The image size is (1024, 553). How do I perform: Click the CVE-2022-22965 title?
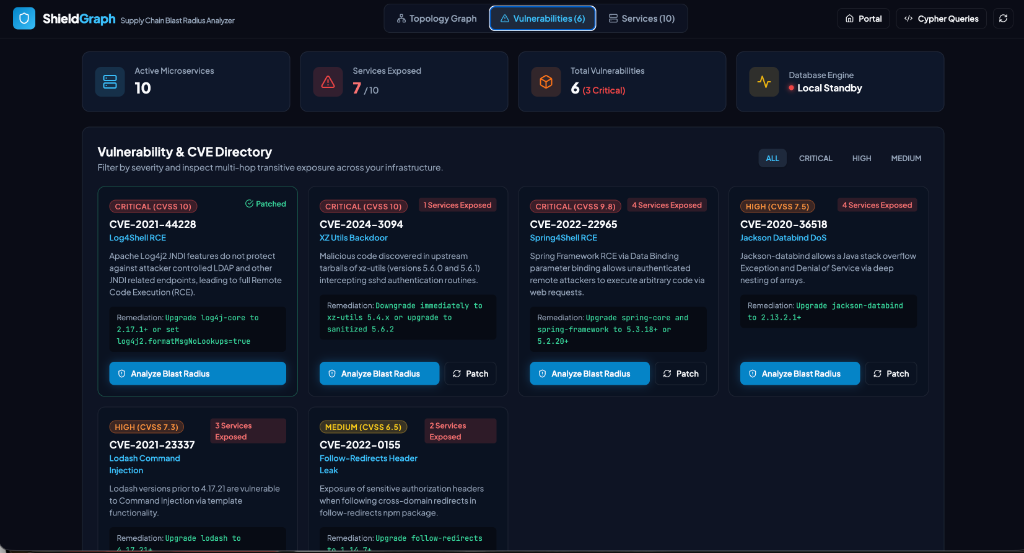573,224
